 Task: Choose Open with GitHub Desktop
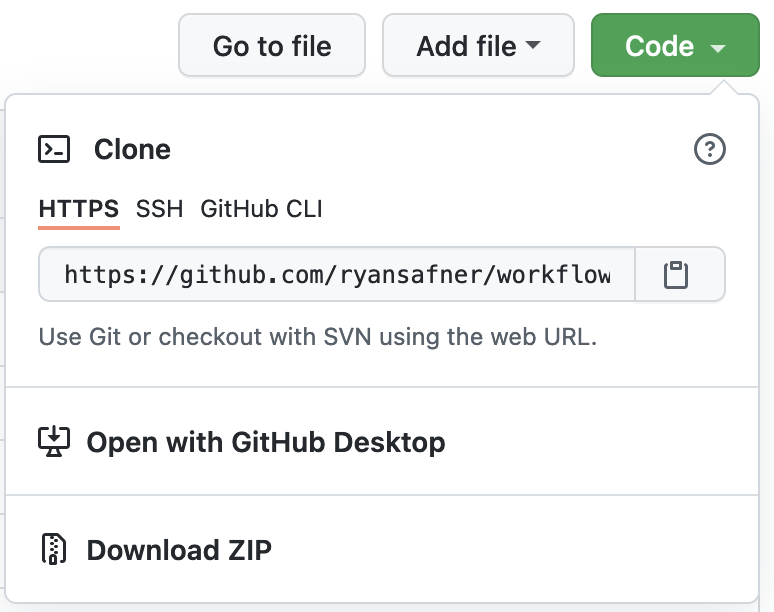click(382, 442)
